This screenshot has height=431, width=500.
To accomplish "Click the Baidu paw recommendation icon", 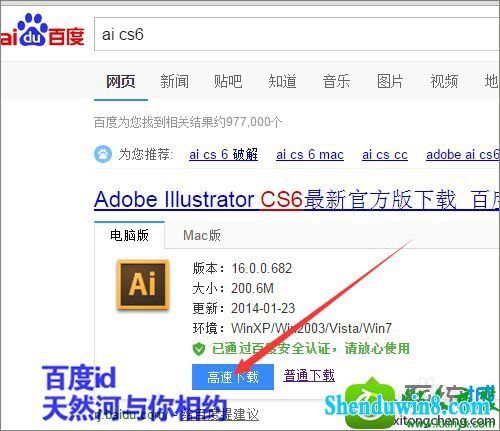I will (103, 154).
